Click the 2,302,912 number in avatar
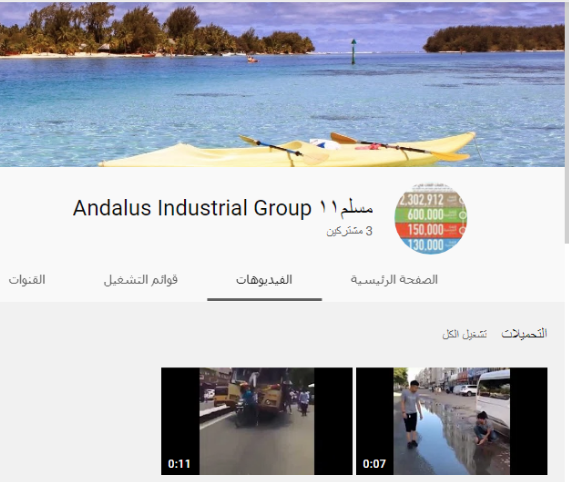 coord(421,200)
